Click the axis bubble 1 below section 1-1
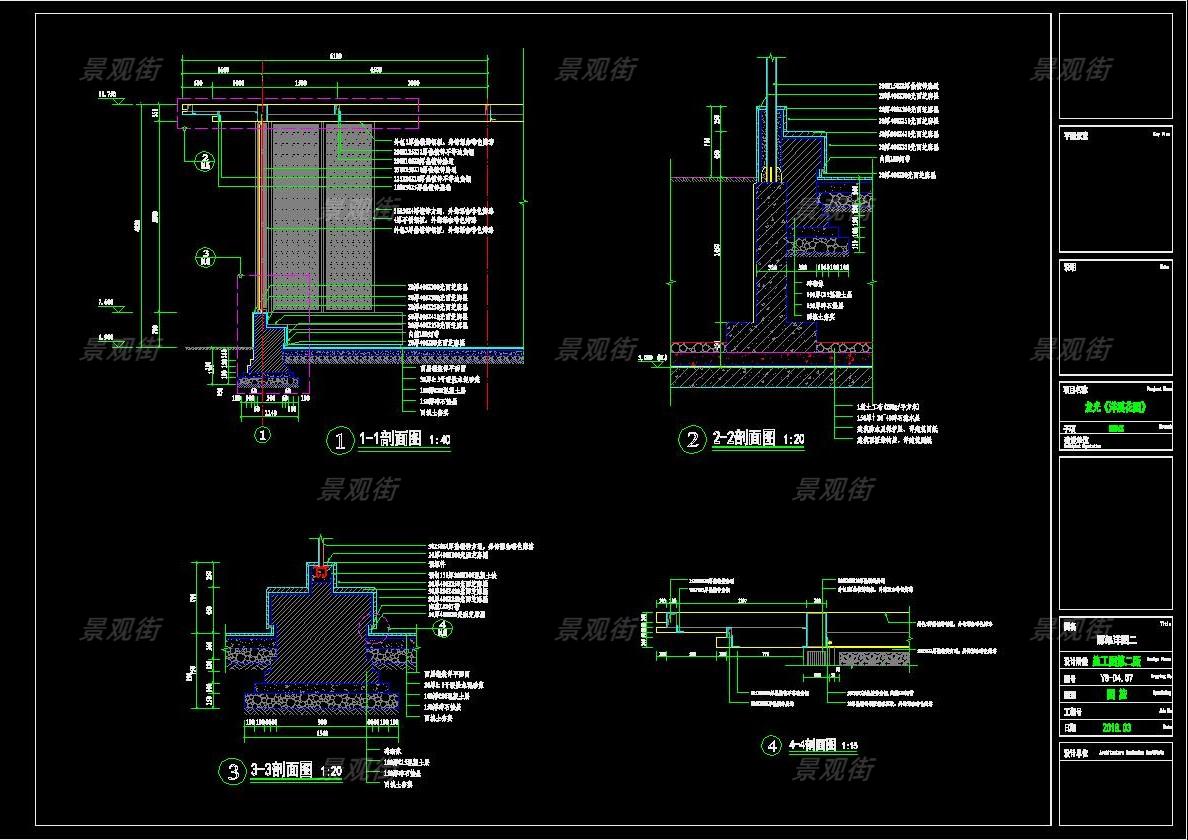Viewport: 1188px width, 840px height. coord(262,435)
